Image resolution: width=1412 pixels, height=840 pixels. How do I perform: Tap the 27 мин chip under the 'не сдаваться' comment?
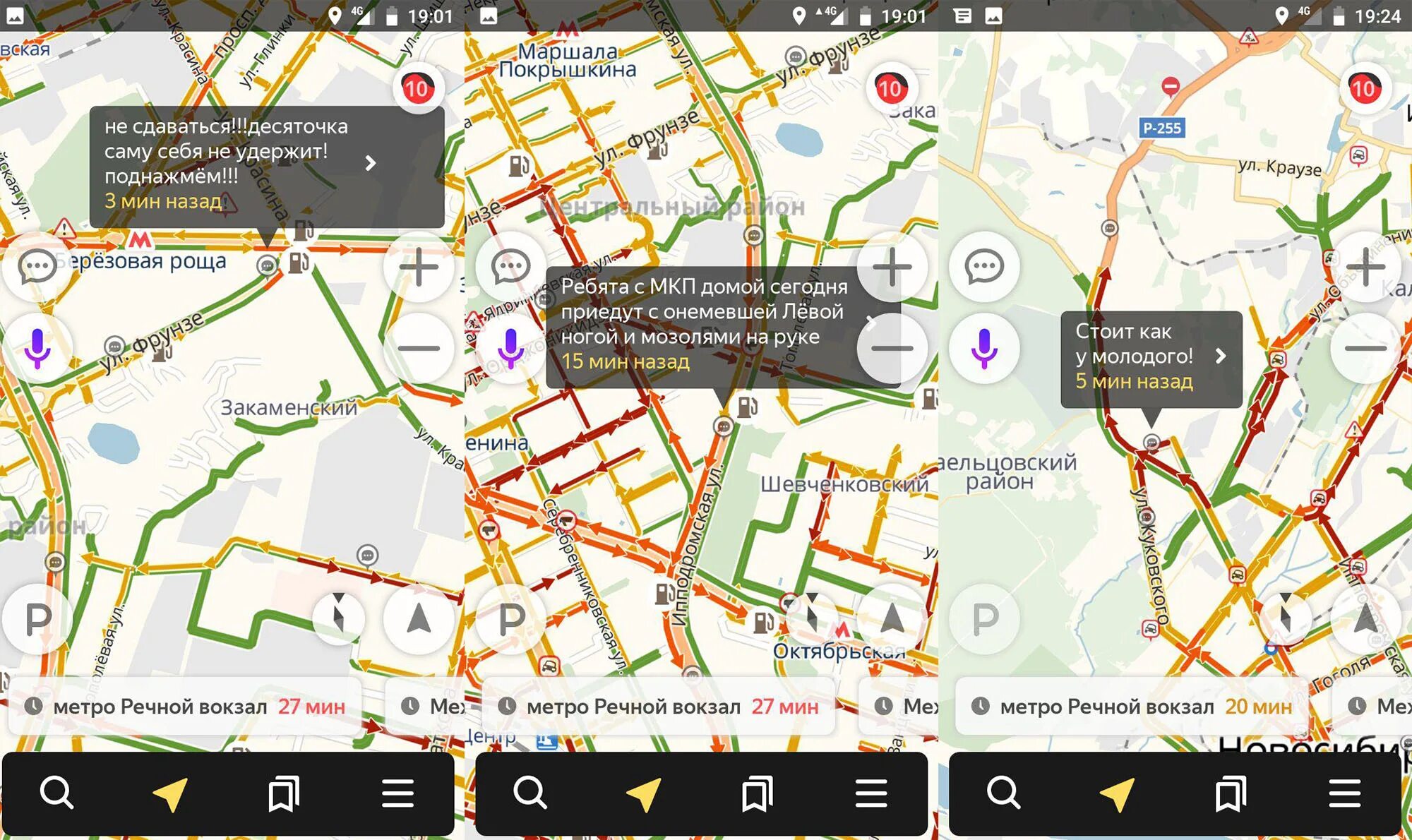click(x=185, y=706)
